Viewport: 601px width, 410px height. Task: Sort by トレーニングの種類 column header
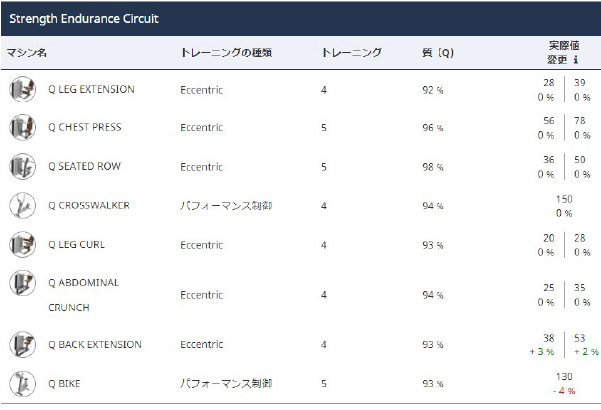click(226, 53)
